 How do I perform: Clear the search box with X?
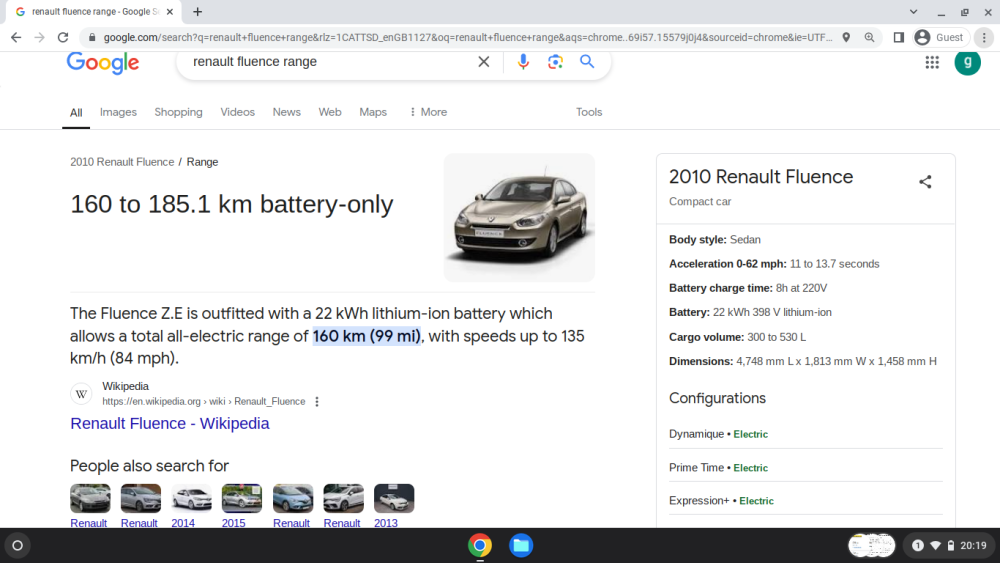click(x=483, y=62)
